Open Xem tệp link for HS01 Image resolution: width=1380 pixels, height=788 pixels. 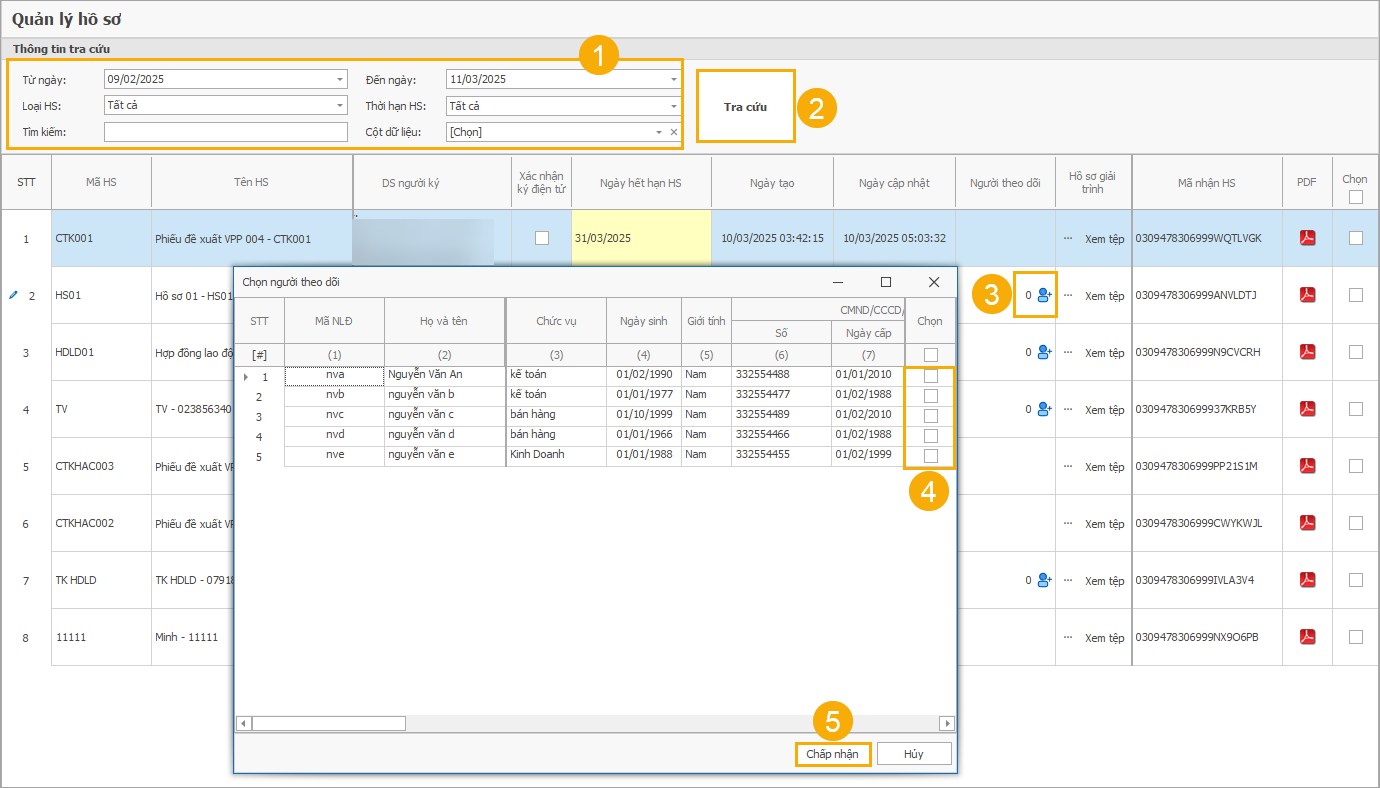coord(1105,296)
